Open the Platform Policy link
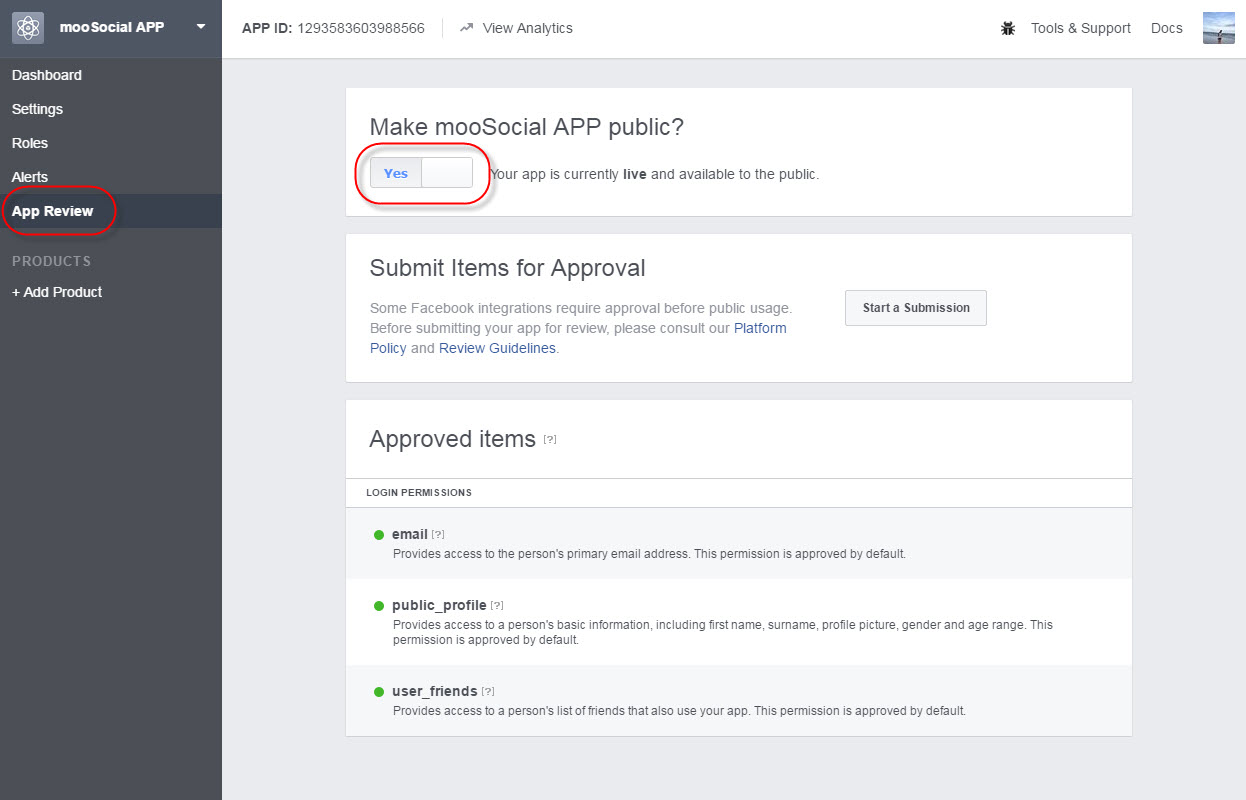This screenshot has width=1246, height=800. [x=760, y=327]
